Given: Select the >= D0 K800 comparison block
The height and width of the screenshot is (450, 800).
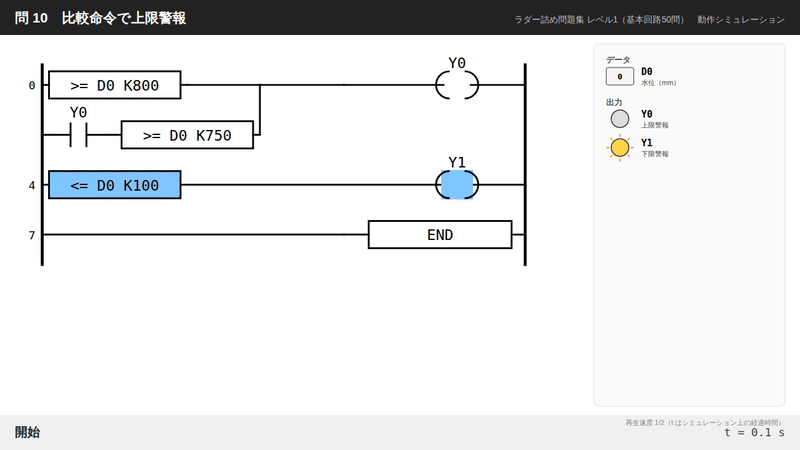Looking at the screenshot, I should coord(115,85).
